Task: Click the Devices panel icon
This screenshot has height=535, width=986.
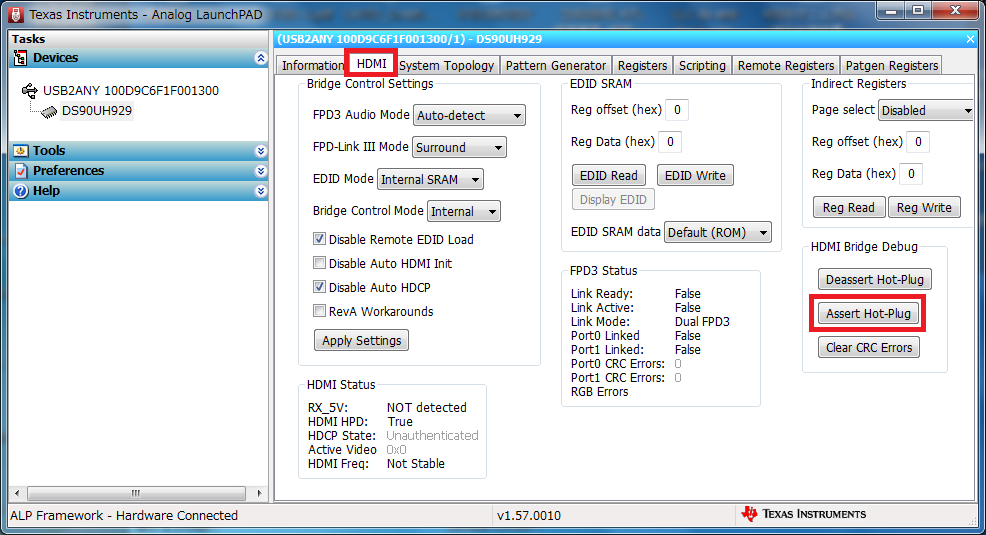Action: coord(21,58)
